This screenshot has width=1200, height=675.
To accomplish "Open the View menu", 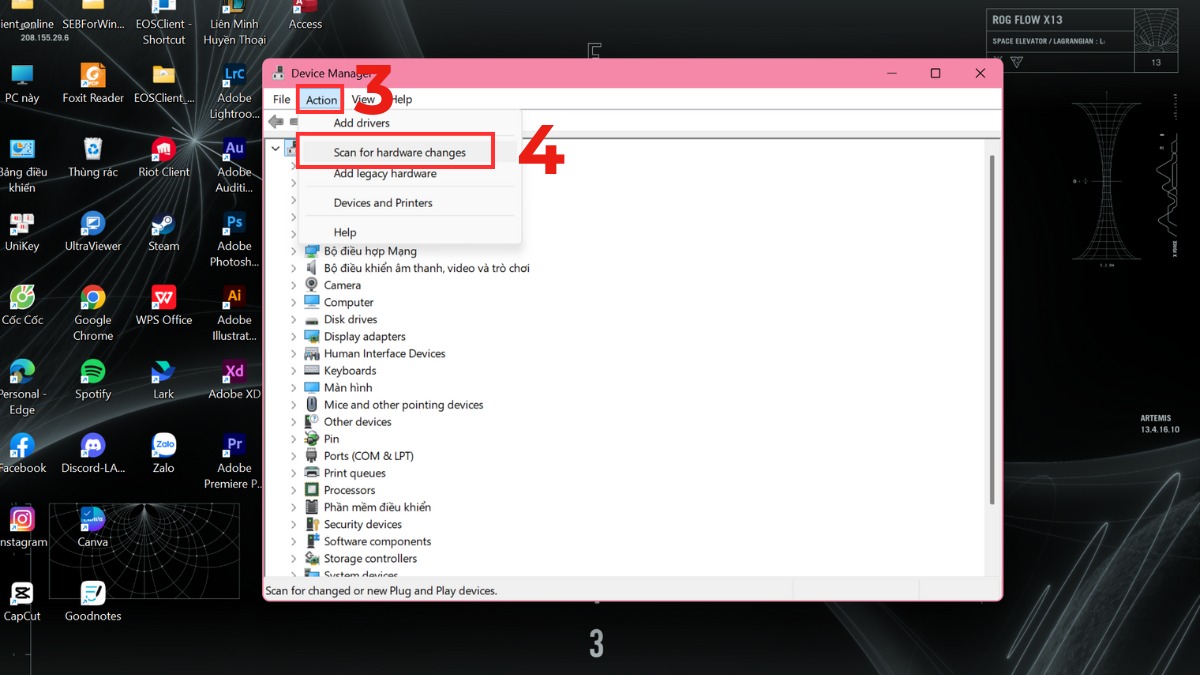I will (x=362, y=99).
